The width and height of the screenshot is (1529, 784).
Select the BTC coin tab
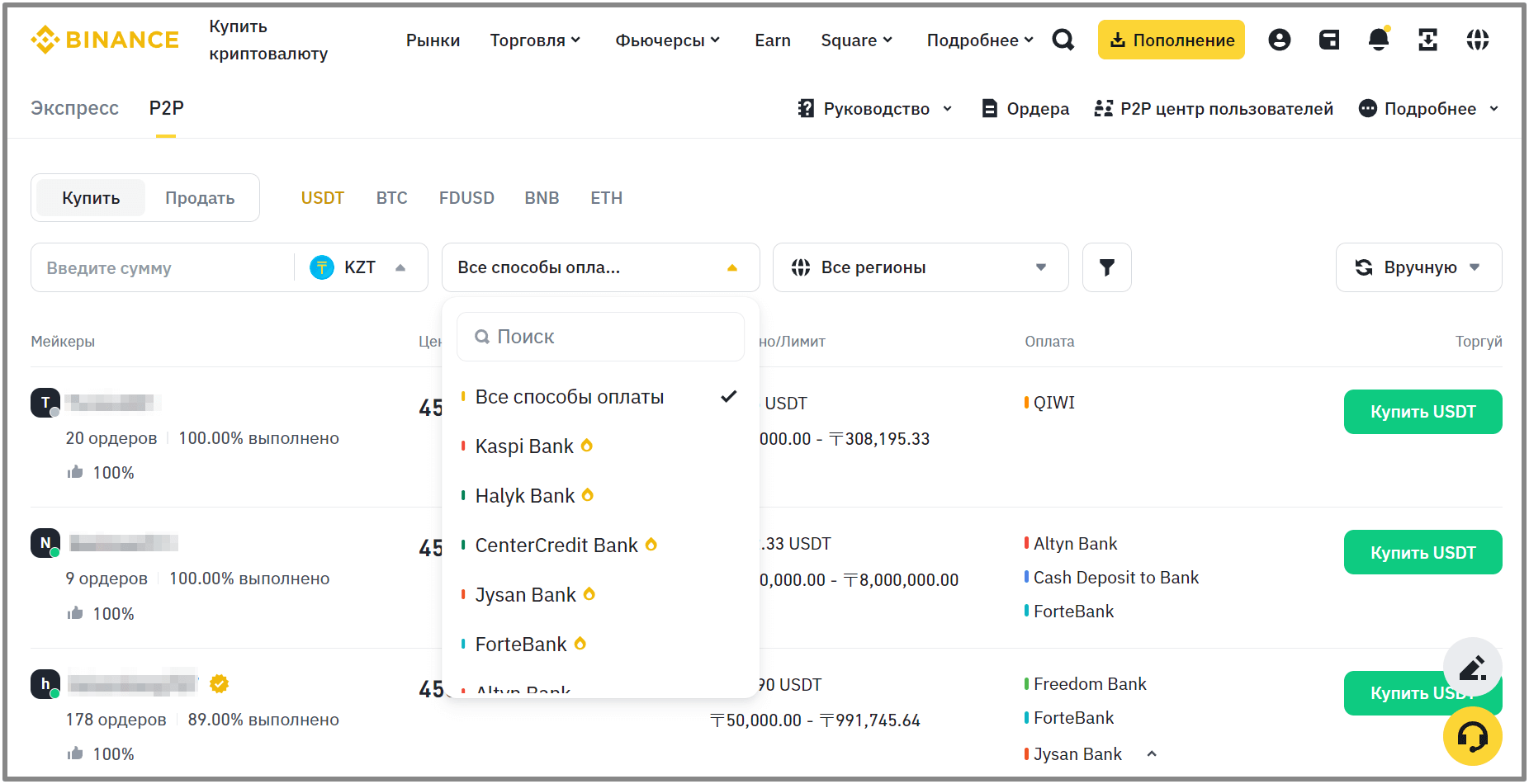(x=392, y=198)
